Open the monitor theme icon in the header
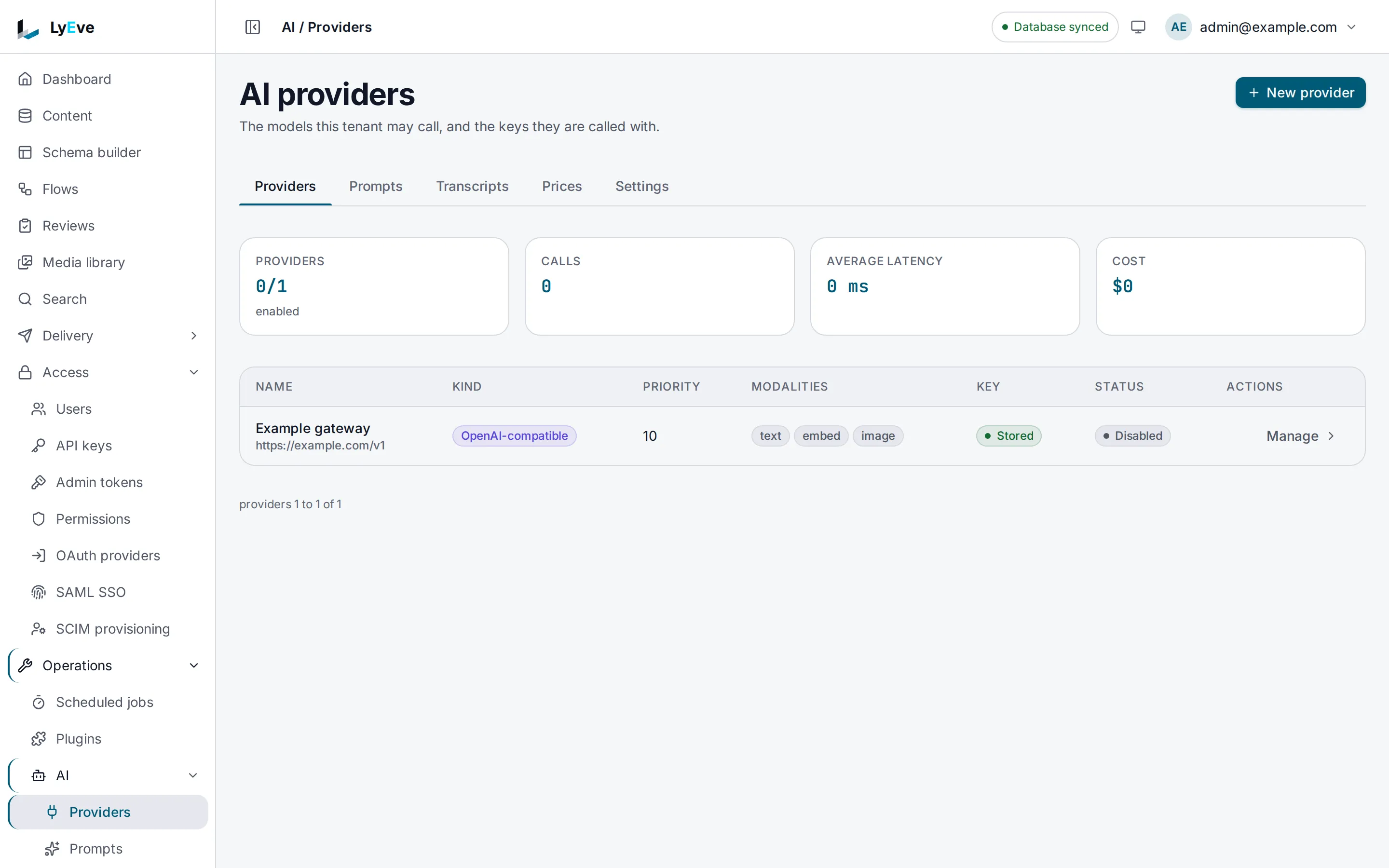 coord(1138,27)
